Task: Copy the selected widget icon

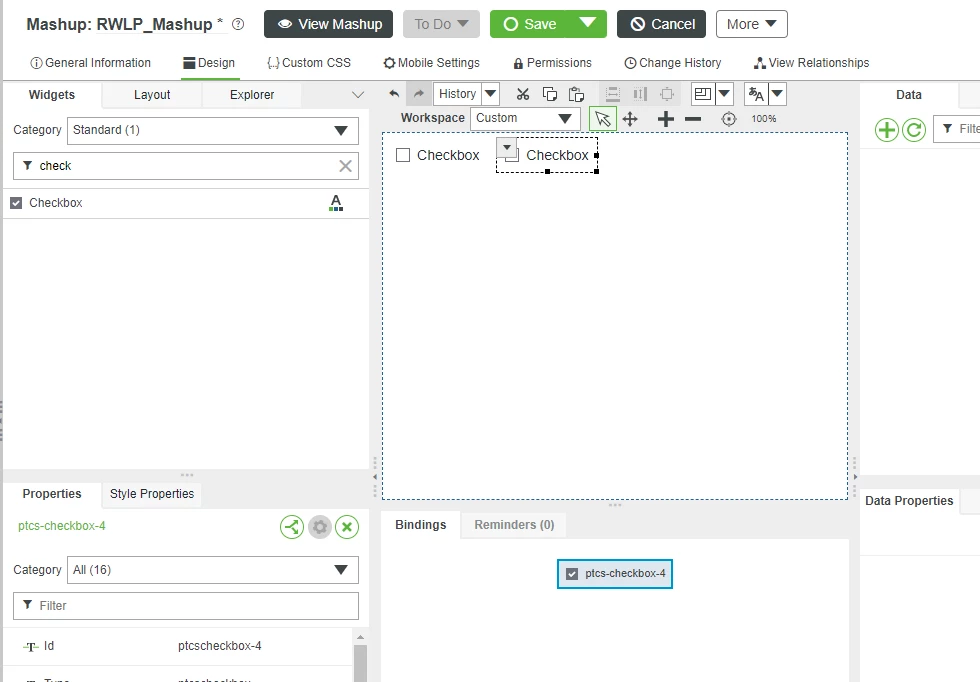Action: (549, 94)
